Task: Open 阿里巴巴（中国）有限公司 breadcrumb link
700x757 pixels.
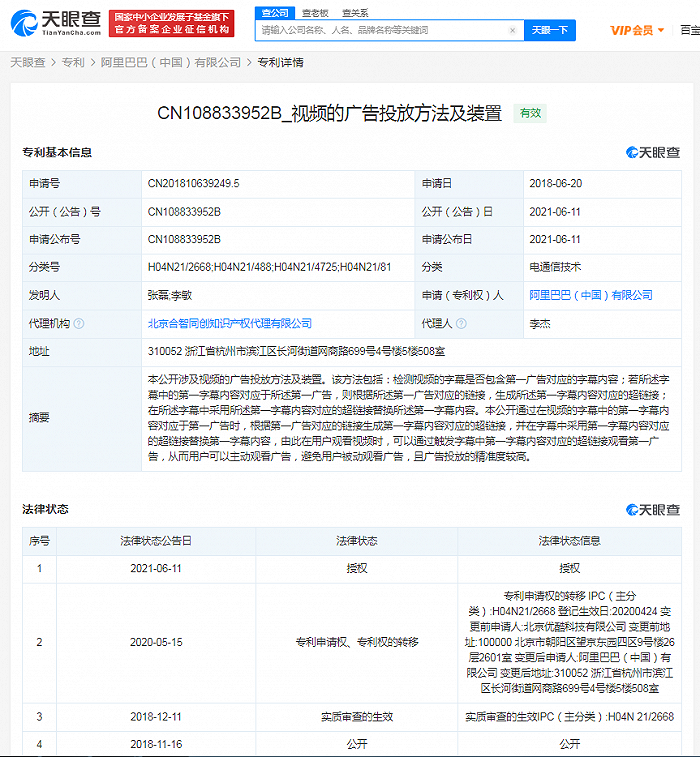Action: click(x=171, y=63)
